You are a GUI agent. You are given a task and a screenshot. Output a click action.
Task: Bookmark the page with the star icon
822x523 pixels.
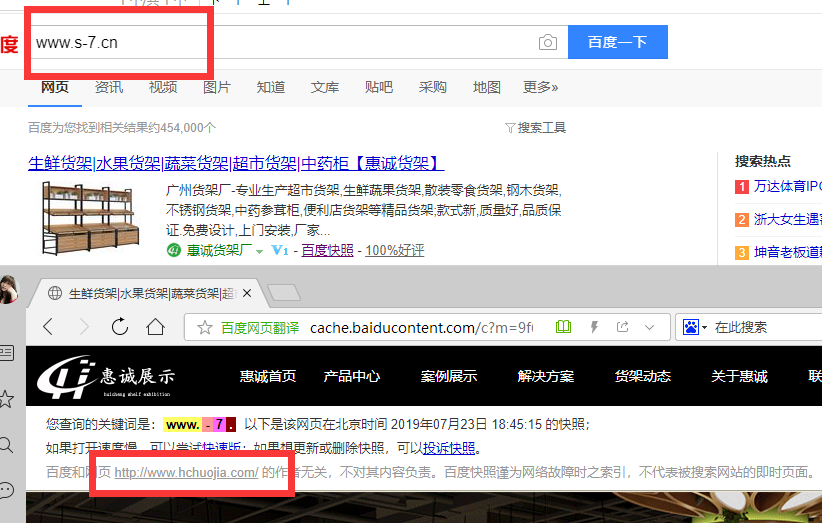coord(204,328)
